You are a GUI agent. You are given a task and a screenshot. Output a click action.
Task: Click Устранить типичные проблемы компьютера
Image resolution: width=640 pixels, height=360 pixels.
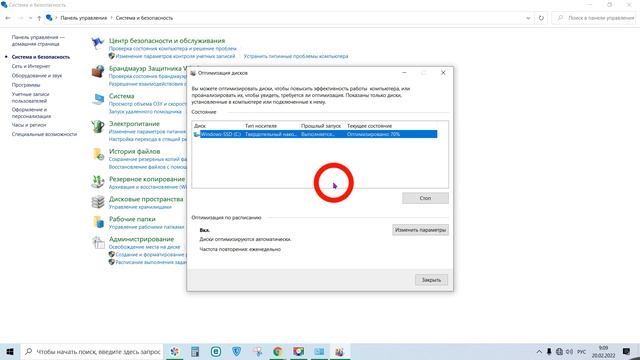coord(296,56)
